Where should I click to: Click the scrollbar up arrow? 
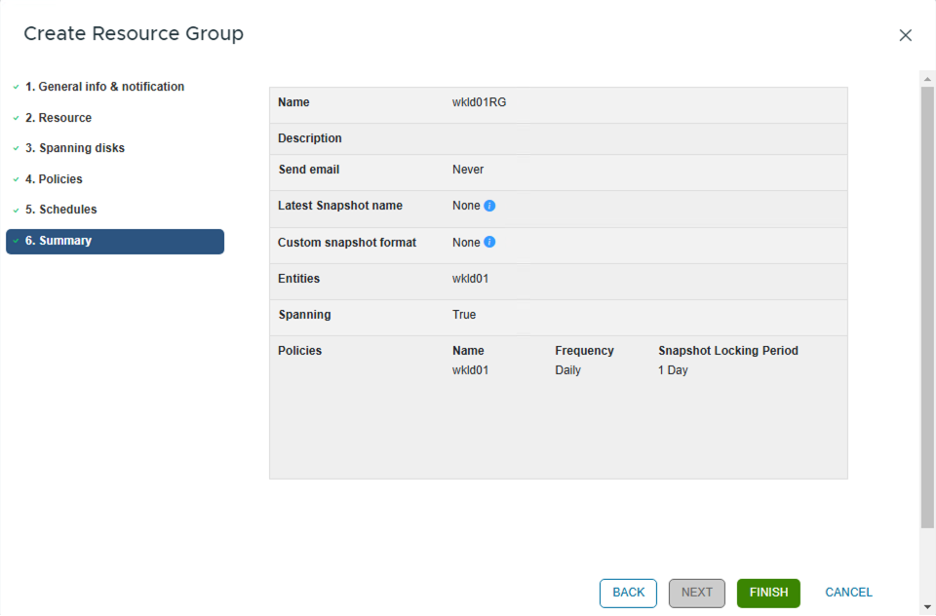(x=927, y=78)
